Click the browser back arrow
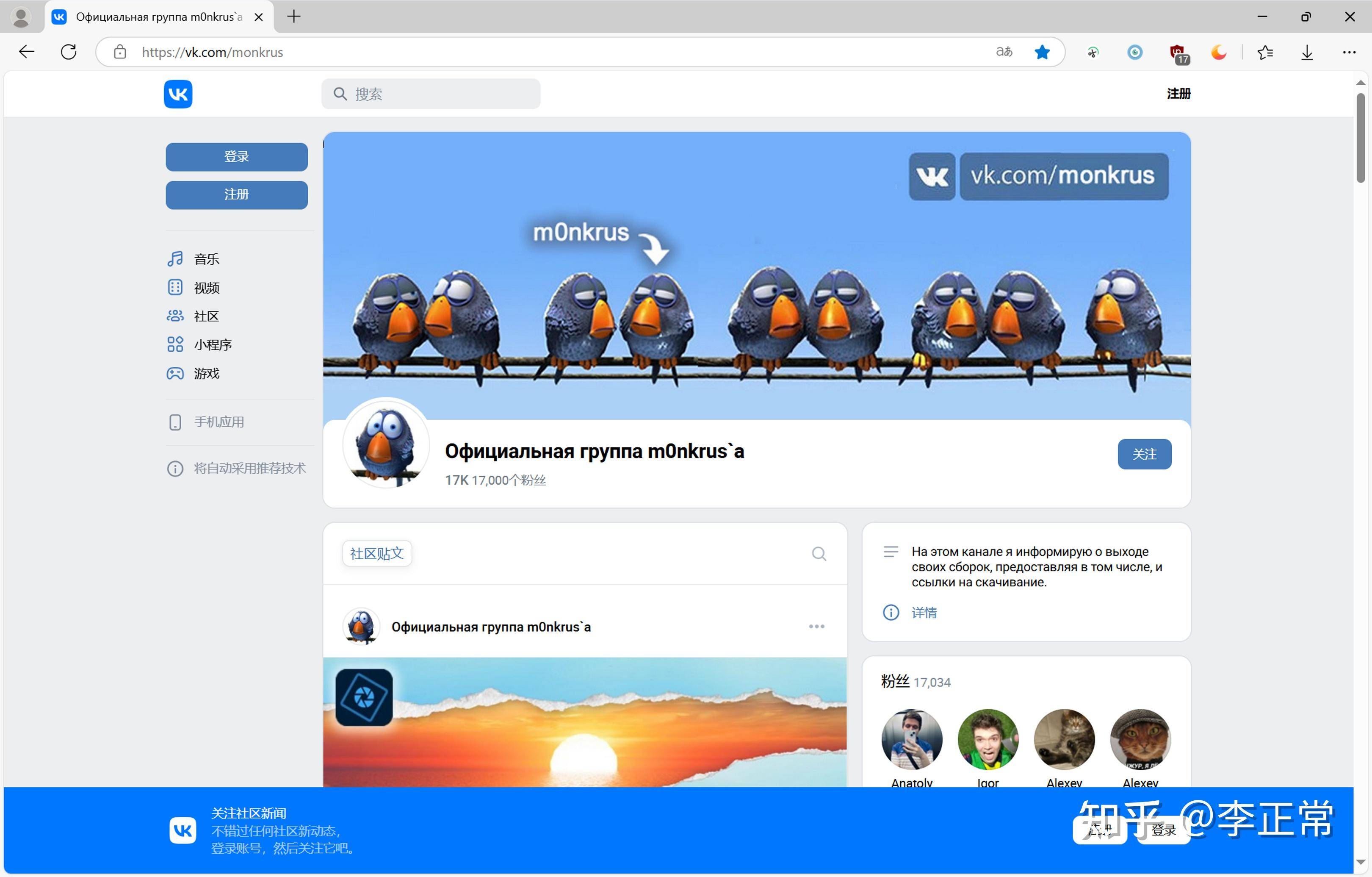 pyautogui.click(x=26, y=52)
